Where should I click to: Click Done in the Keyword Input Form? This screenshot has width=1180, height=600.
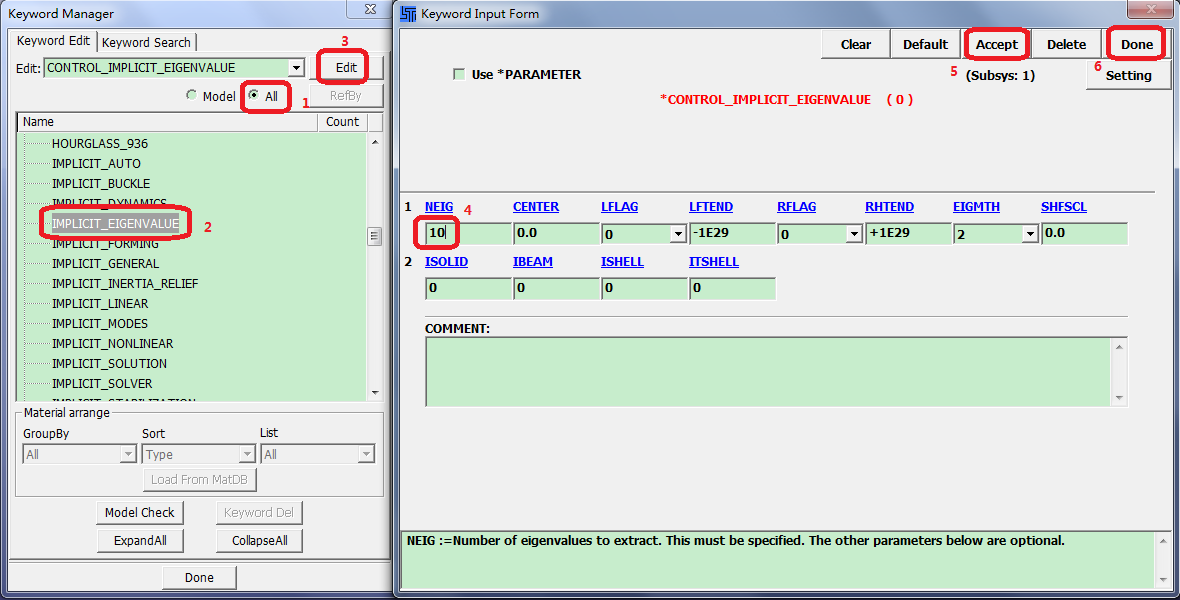click(x=1136, y=44)
